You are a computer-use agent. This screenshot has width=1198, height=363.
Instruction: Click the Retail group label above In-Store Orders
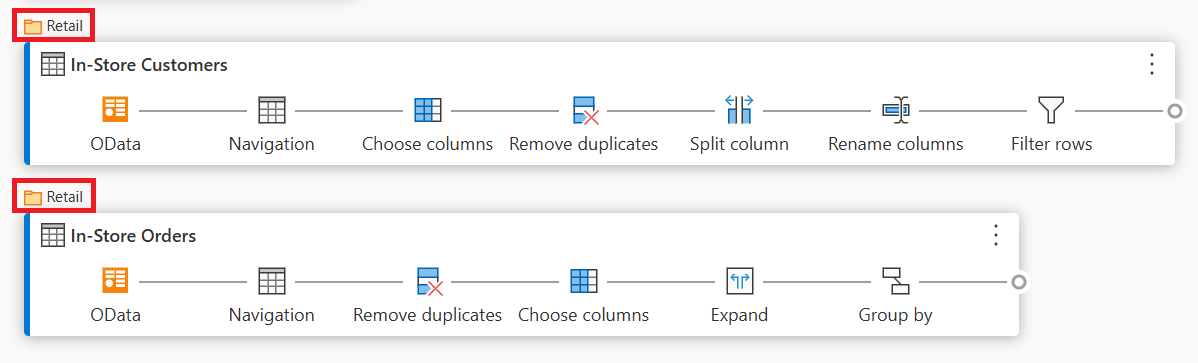click(53, 198)
